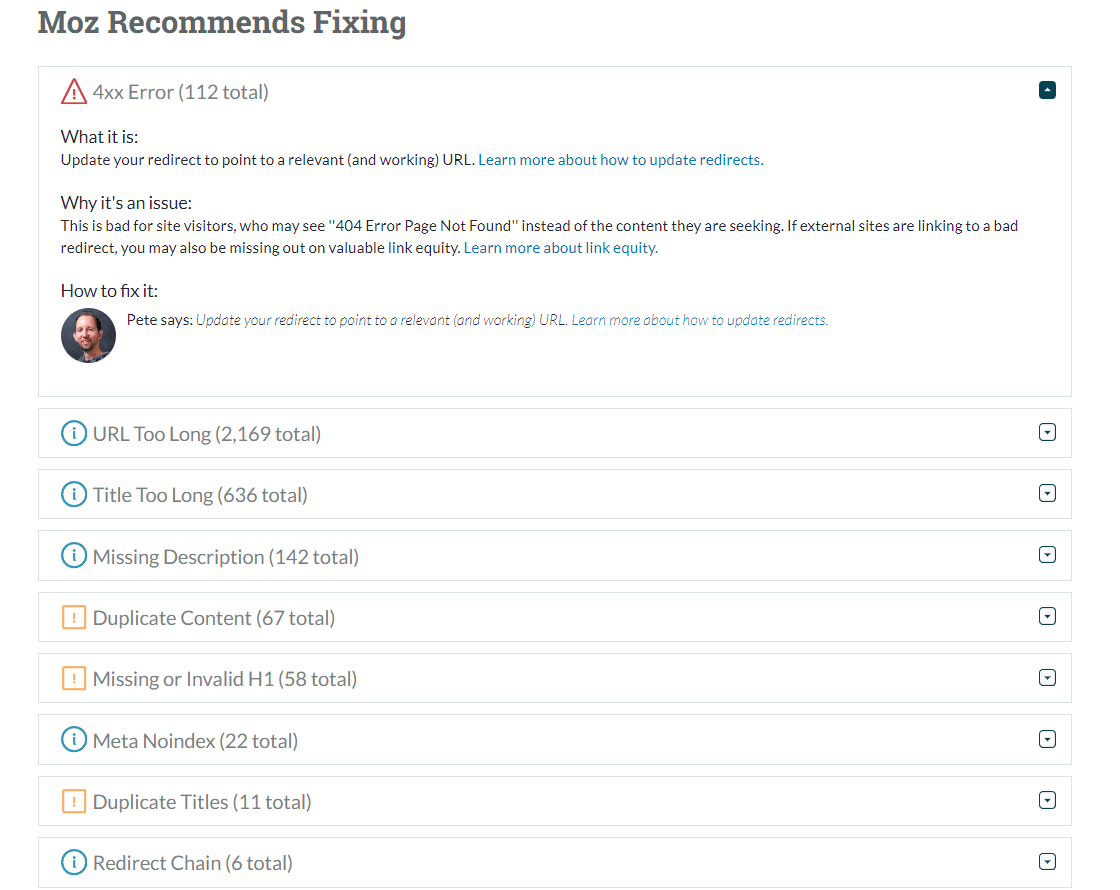Viewport: 1120px width, 890px height.
Task: Click the orange warning icon beside Duplicate Titles
Action: [74, 801]
